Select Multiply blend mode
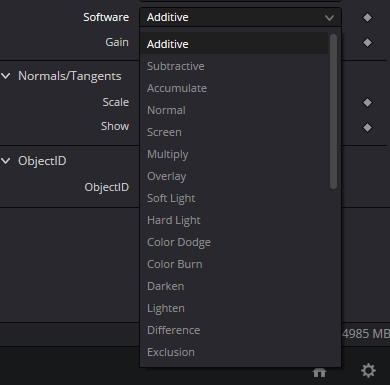This screenshot has height=385, width=390. [x=234, y=154]
